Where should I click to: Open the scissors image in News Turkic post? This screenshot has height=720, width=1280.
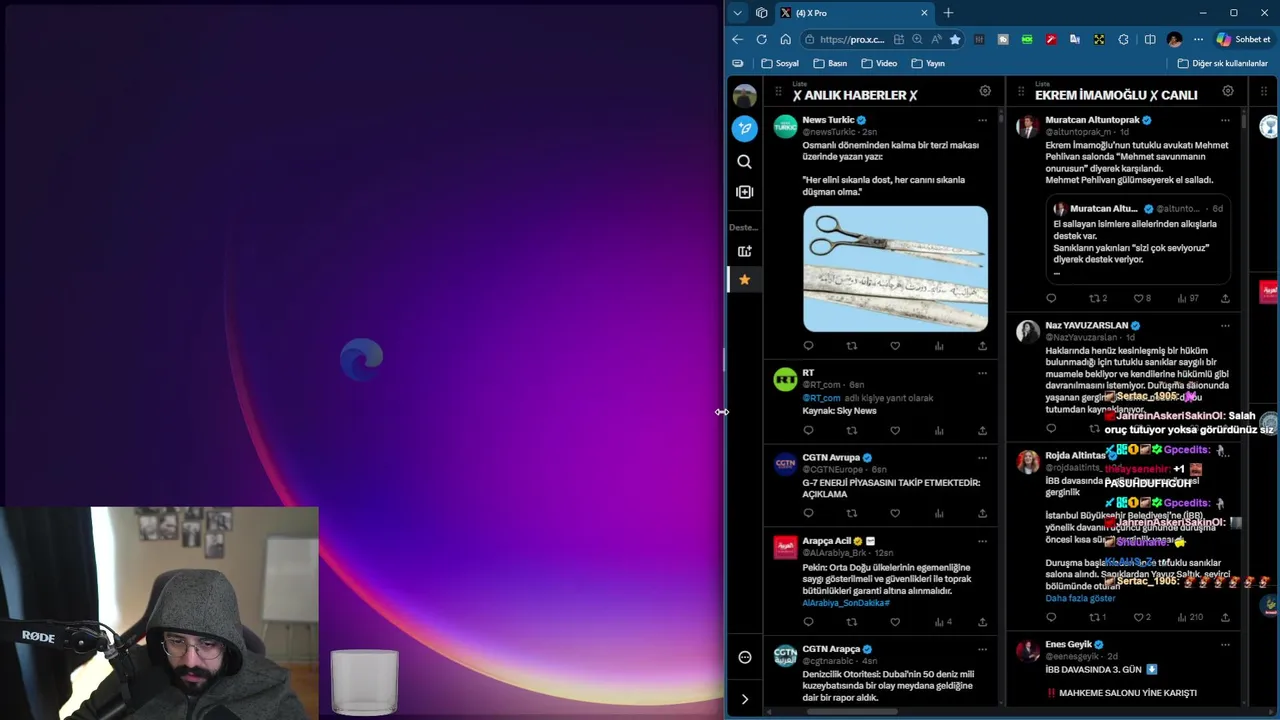click(895, 268)
